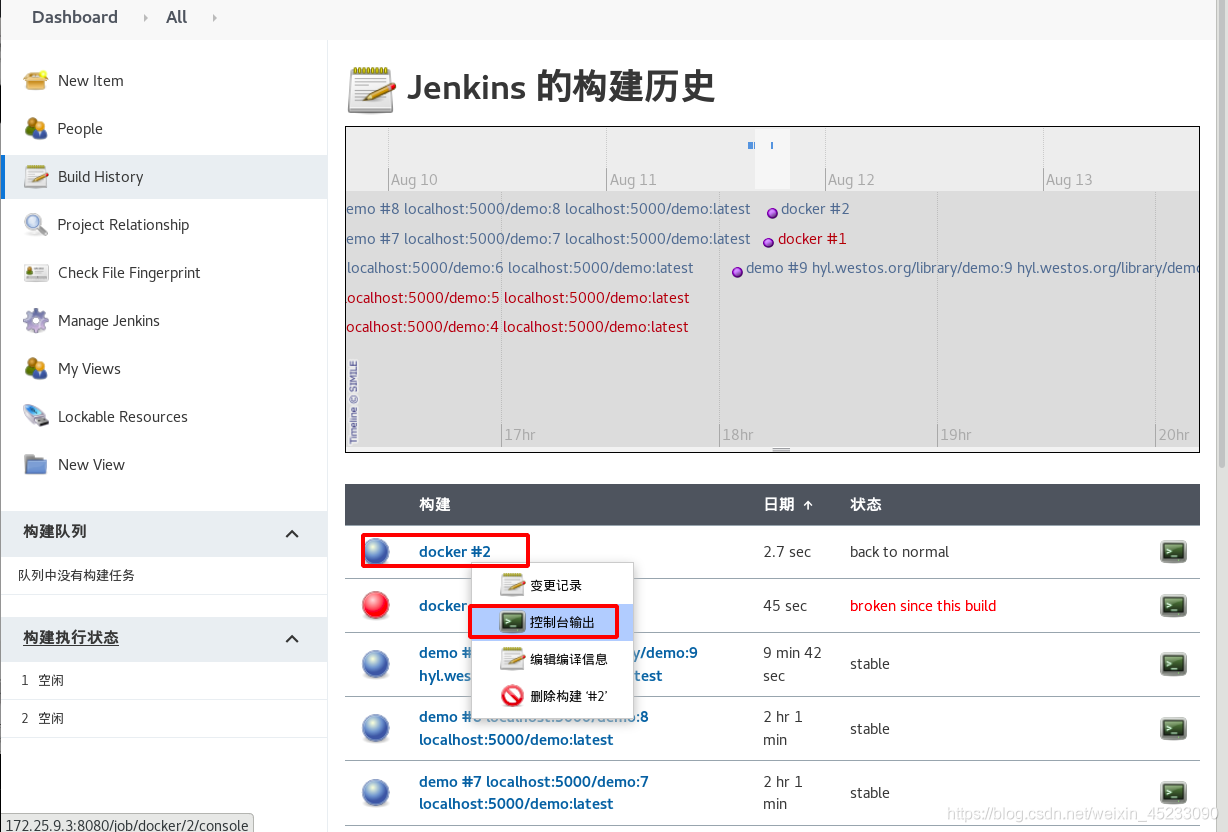Click Aug 12 date in timeline overview band

pos(851,180)
